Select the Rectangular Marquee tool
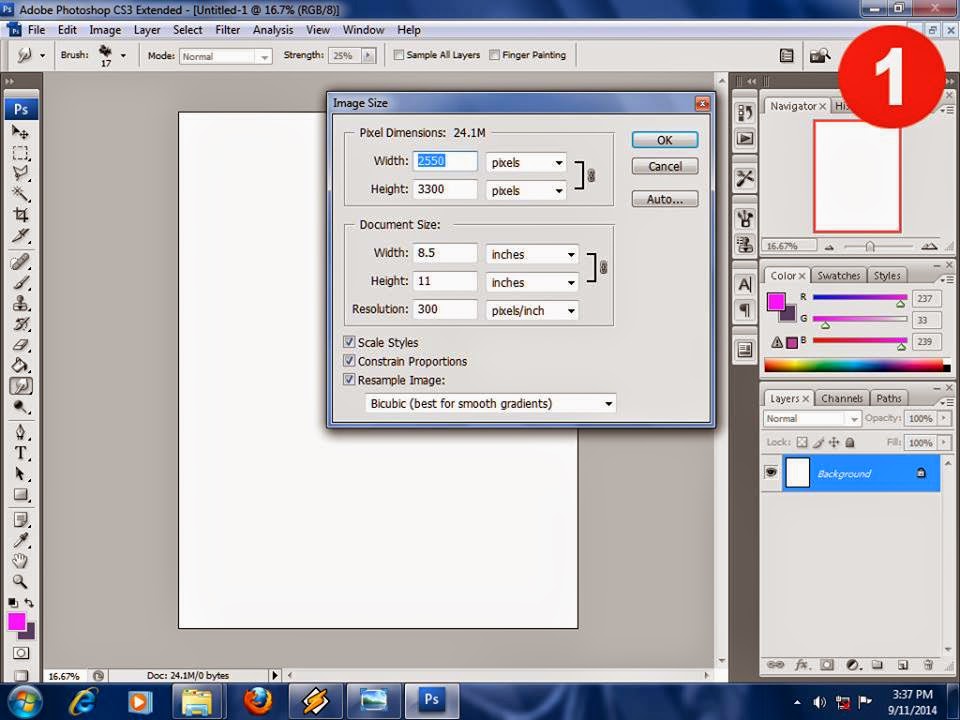This screenshot has height=720, width=960. tap(20, 152)
